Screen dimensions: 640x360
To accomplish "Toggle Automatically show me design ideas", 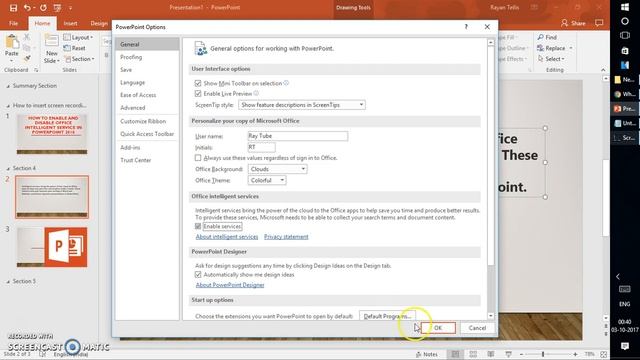I will click(198, 275).
